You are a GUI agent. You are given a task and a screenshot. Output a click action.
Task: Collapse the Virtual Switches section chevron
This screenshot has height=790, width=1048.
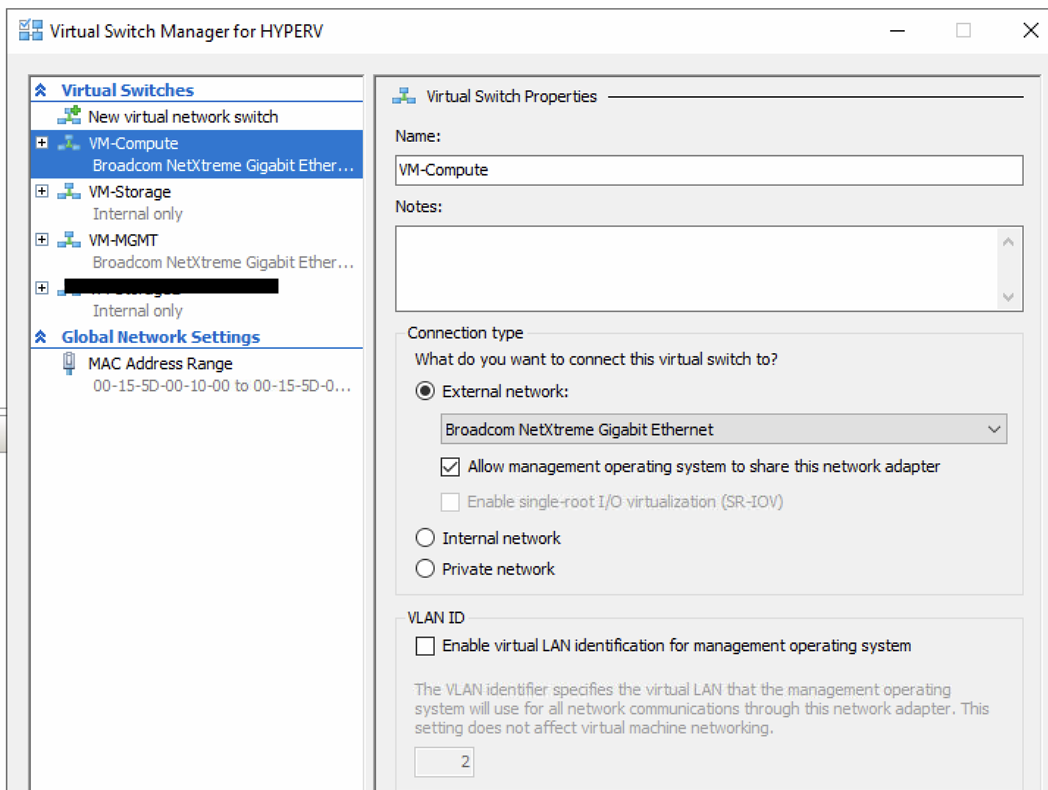[41, 90]
